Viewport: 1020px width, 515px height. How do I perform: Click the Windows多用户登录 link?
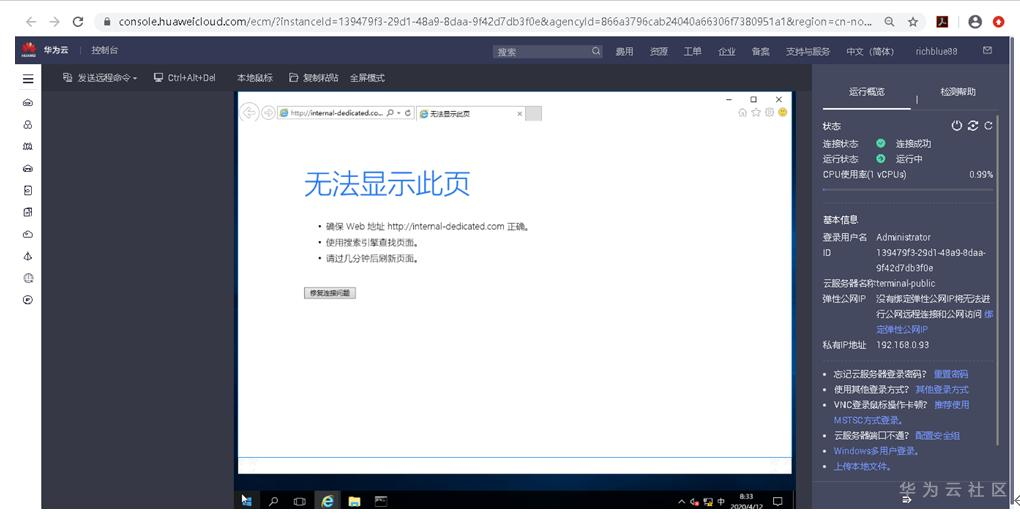874,451
